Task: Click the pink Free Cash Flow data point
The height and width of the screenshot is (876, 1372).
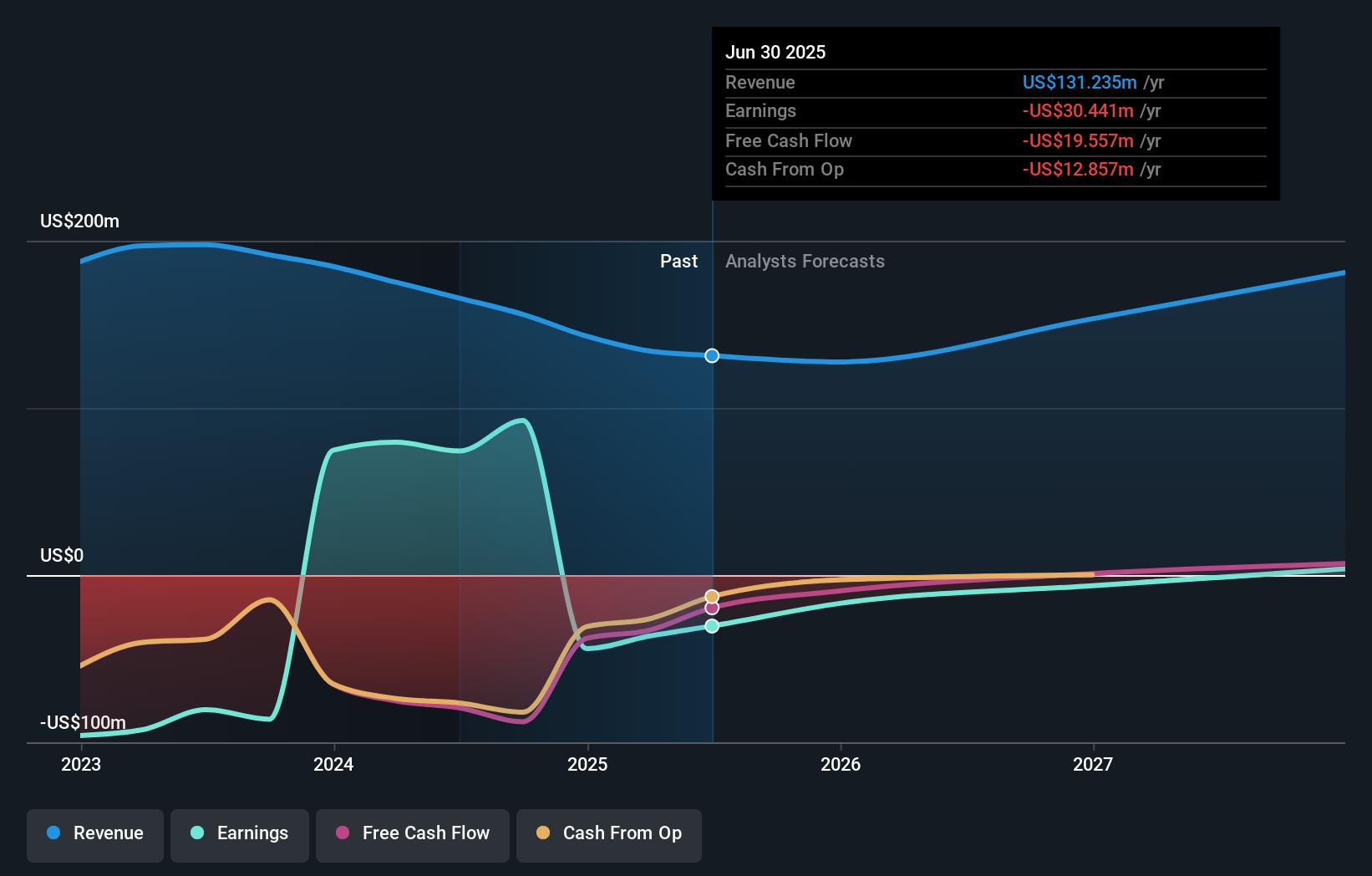Action: coord(712,608)
